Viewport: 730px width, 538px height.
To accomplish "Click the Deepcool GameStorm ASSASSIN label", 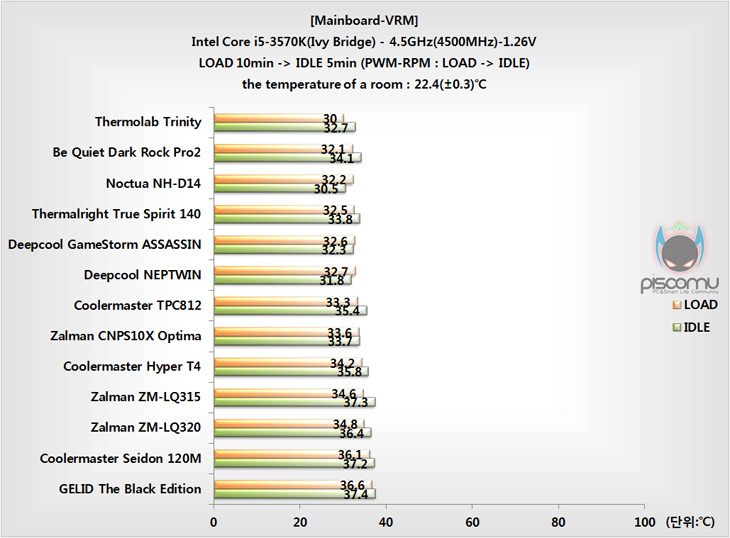I will click(x=105, y=244).
